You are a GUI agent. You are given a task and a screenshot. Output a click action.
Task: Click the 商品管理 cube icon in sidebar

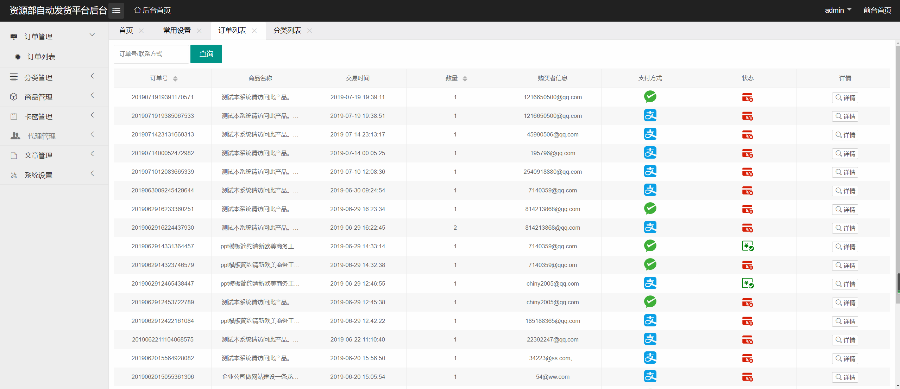14,97
